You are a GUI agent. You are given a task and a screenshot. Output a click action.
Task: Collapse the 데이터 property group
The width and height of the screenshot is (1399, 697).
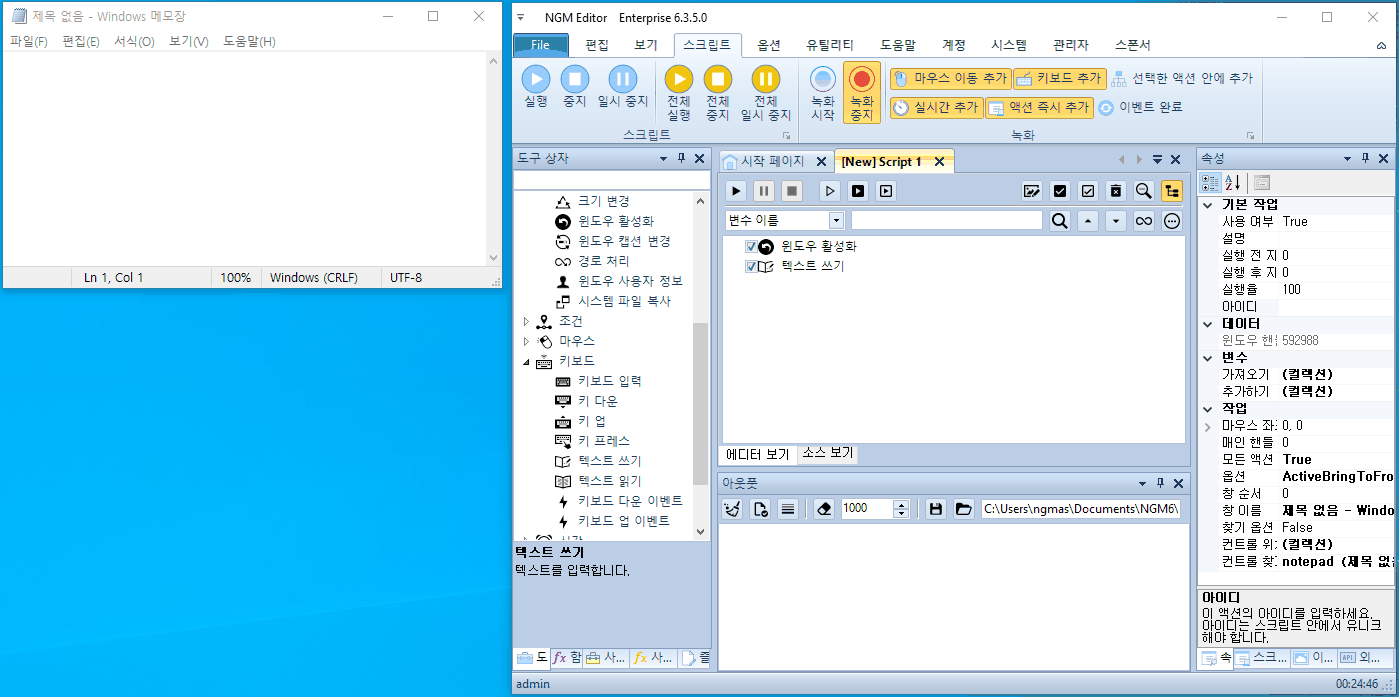1209,324
